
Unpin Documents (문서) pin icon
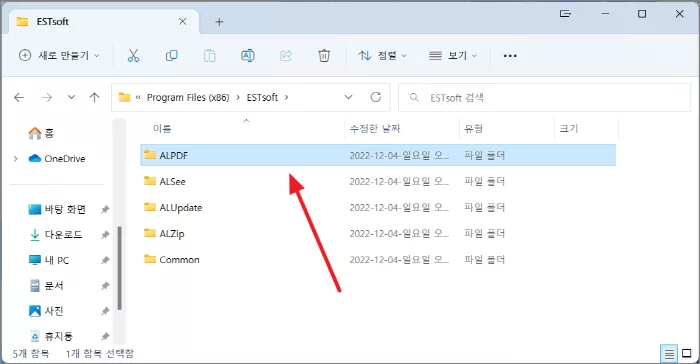tap(105, 285)
